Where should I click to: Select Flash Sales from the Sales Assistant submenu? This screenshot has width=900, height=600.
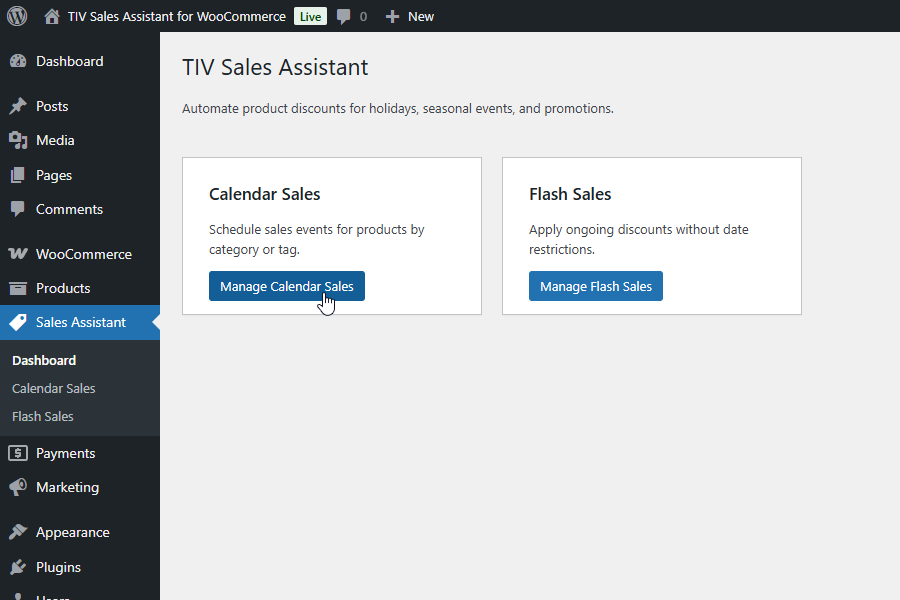point(43,416)
